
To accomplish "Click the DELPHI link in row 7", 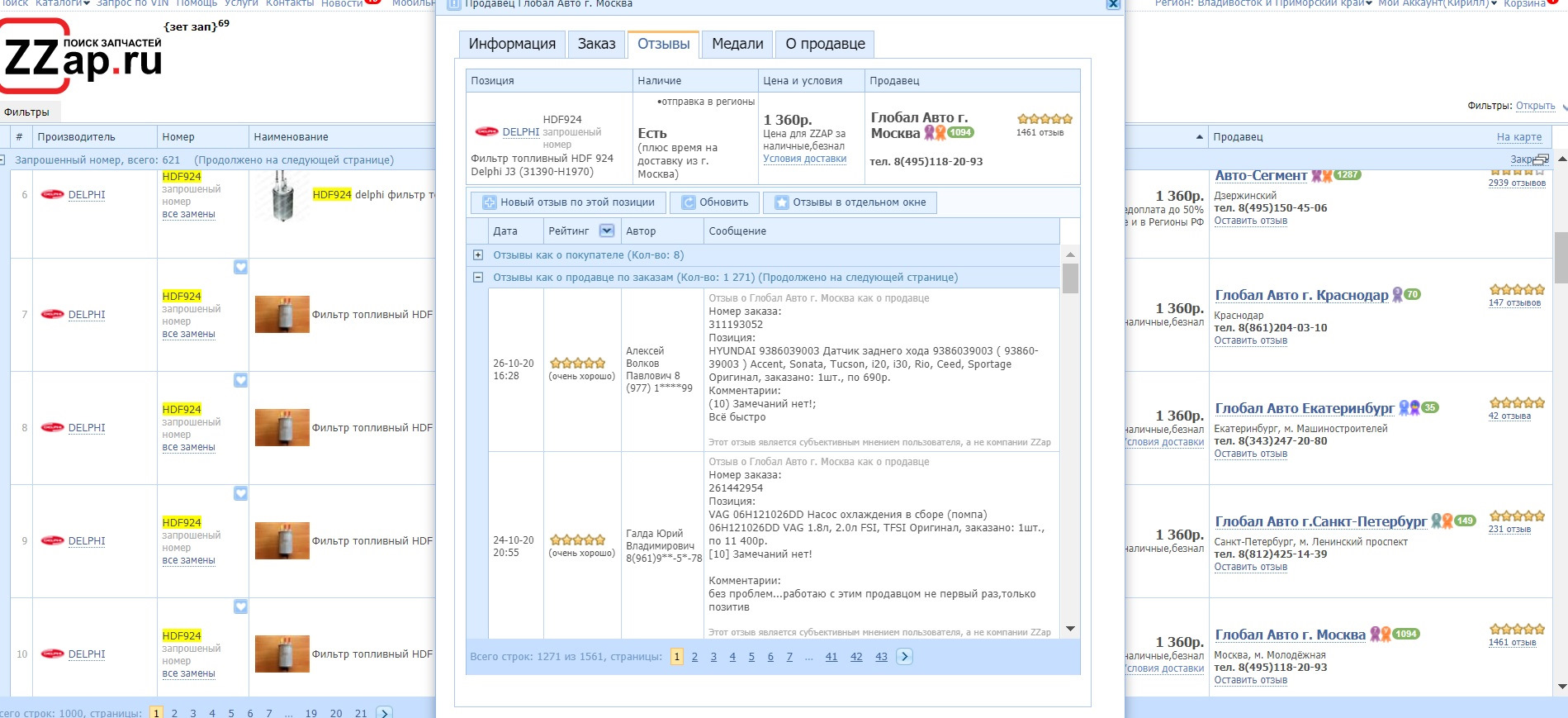I will coord(87,315).
